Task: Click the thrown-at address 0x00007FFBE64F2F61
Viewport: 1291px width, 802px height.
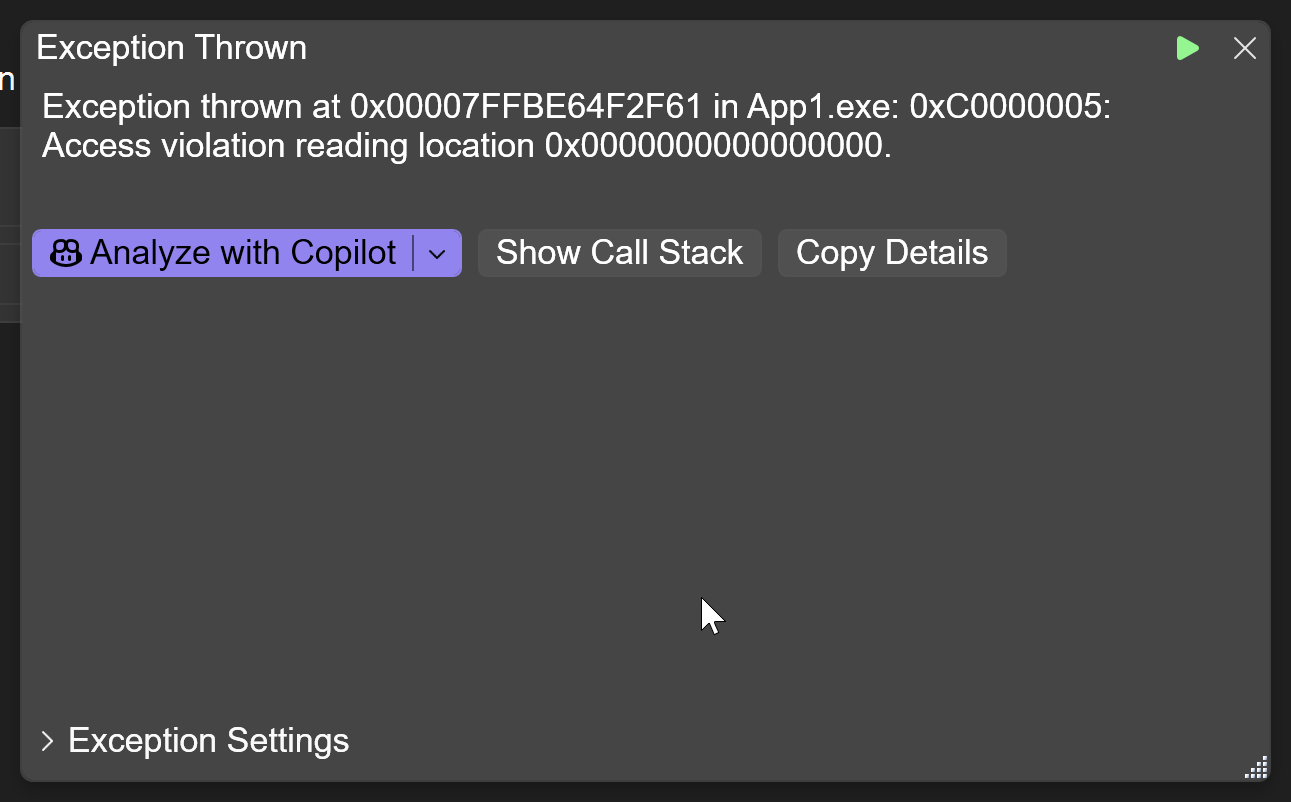Action: coord(527,107)
